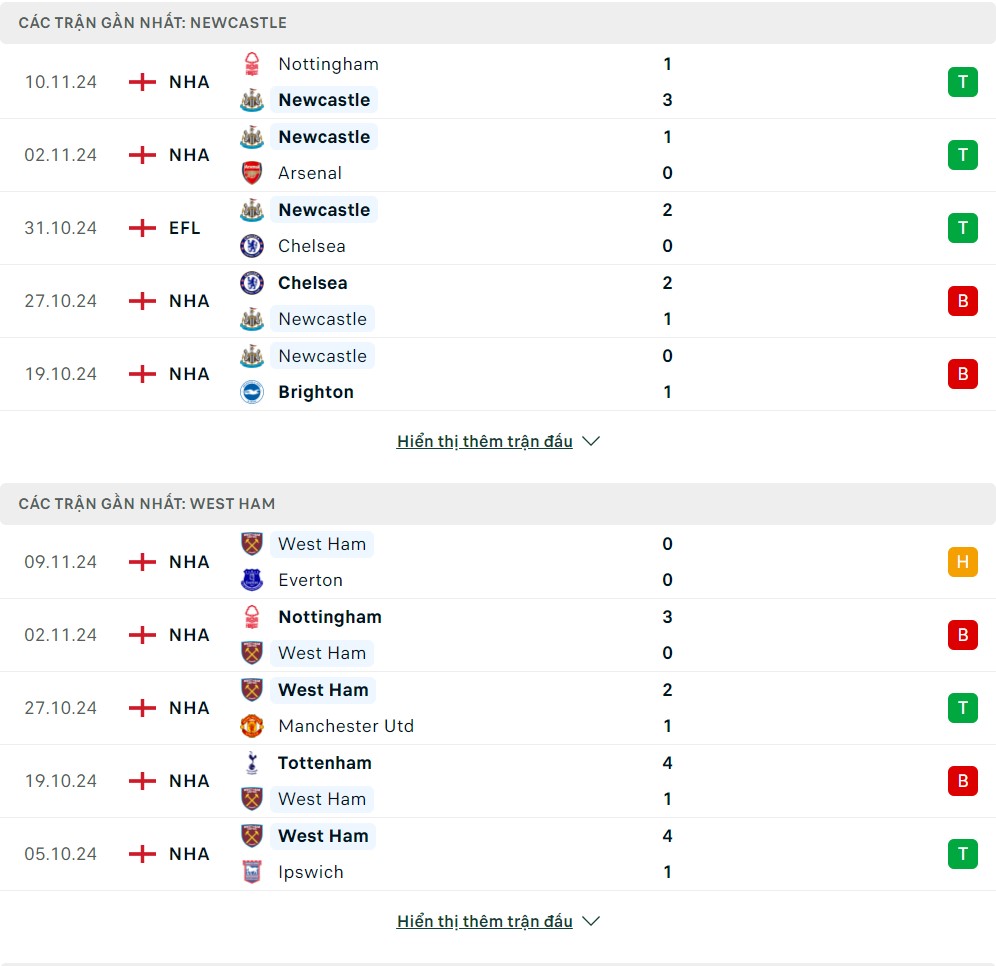This screenshot has height=966, width=996.
Task: Expand more Newcastle matches with chevron arrow
Action: pyautogui.click(x=591, y=441)
